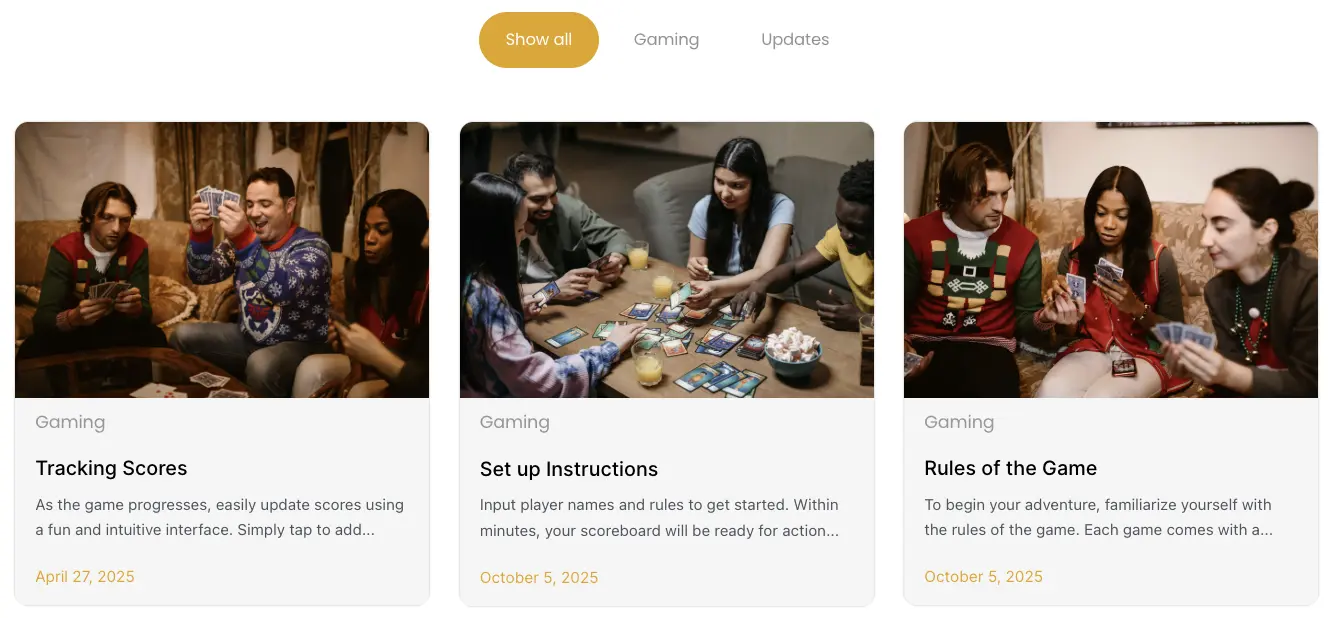This screenshot has width=1336, height=618.
Task: Click the "Tracking Scores" heading
Action: pyautogui.click(x=111, y=468)
